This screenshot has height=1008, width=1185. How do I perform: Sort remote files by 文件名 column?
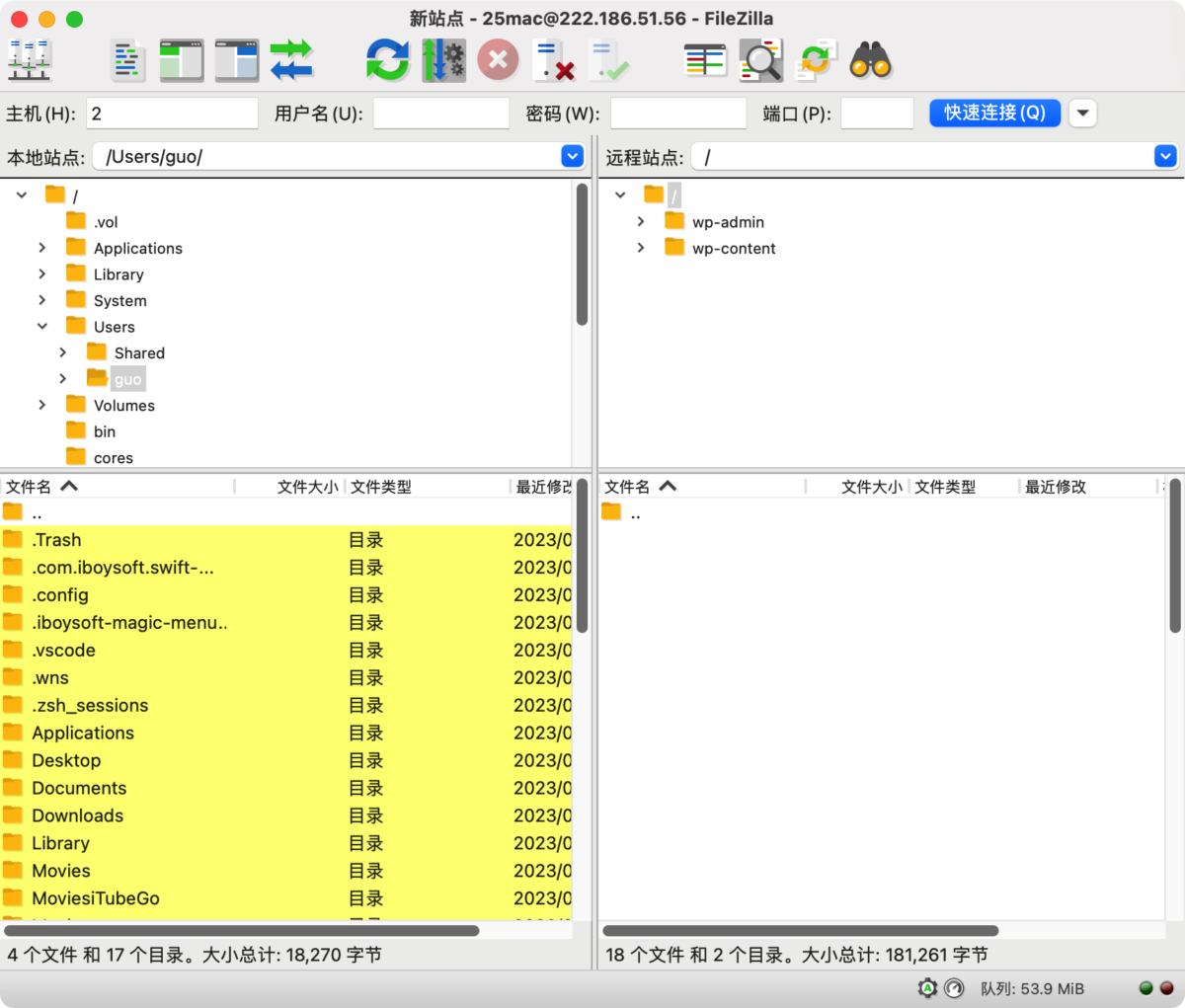pos(703,487)
